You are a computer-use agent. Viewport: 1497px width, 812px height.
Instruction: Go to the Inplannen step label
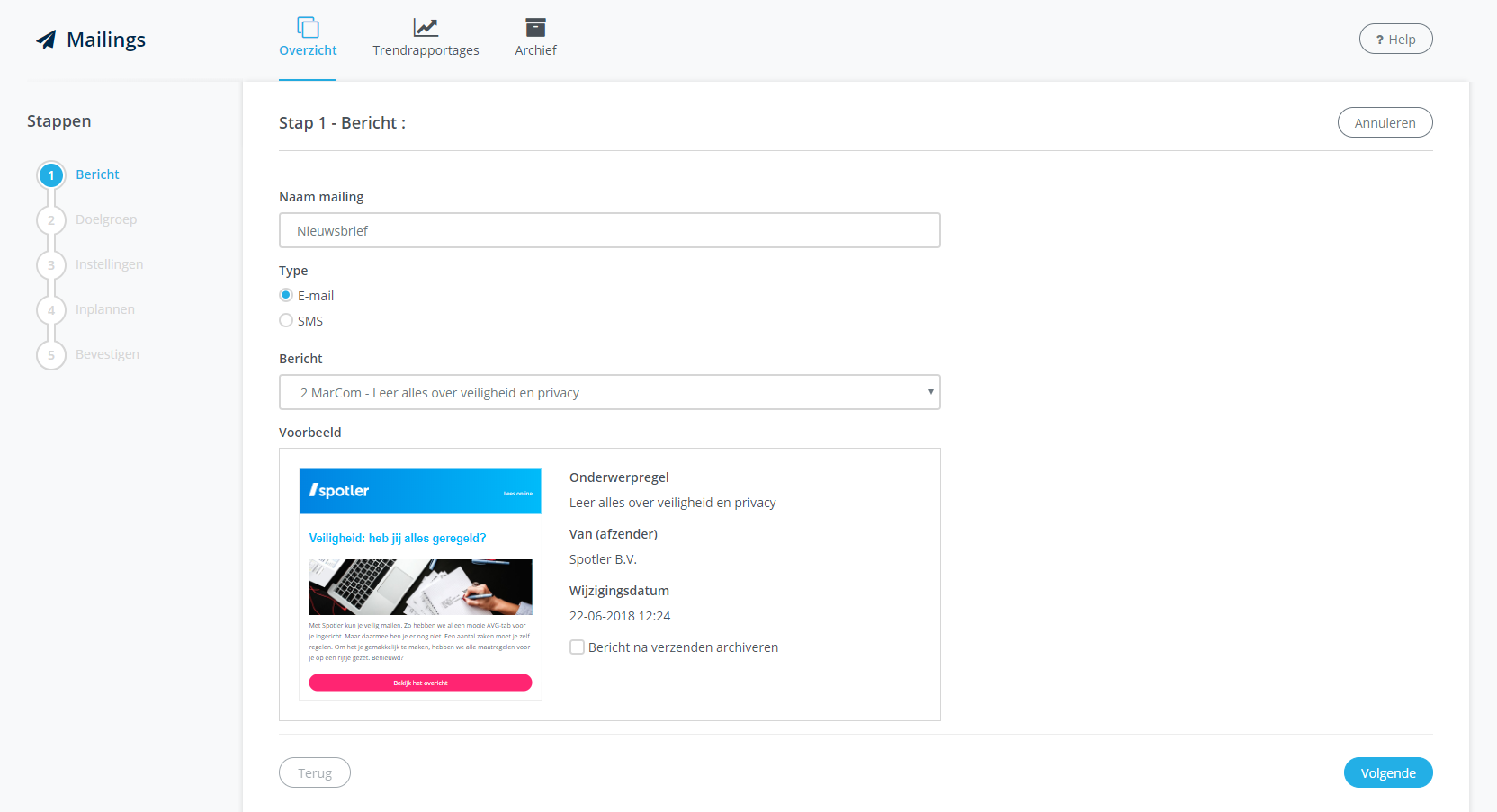point(105,309)
